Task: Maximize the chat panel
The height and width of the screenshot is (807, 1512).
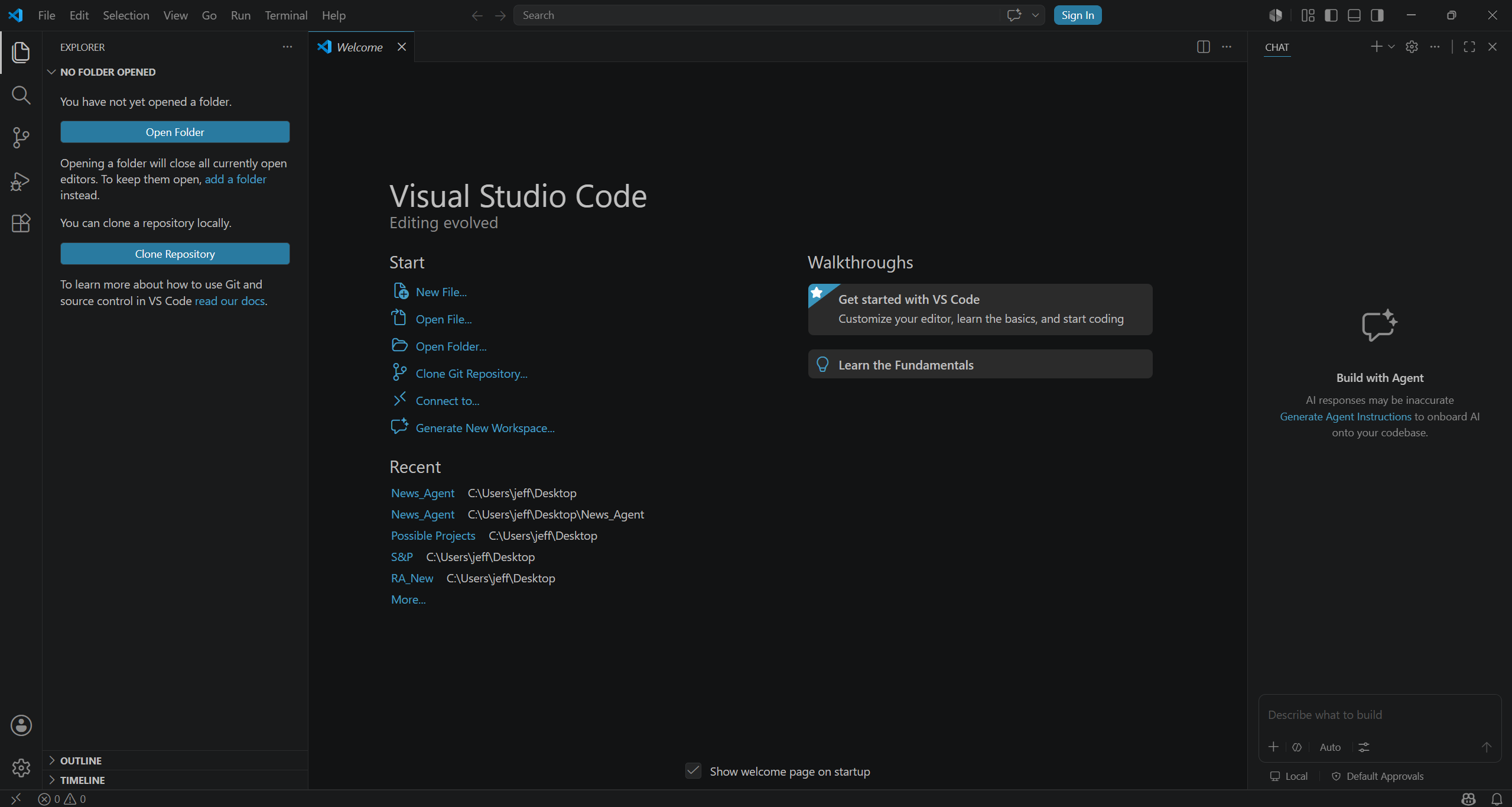Action: click(x=1469, y=47)
